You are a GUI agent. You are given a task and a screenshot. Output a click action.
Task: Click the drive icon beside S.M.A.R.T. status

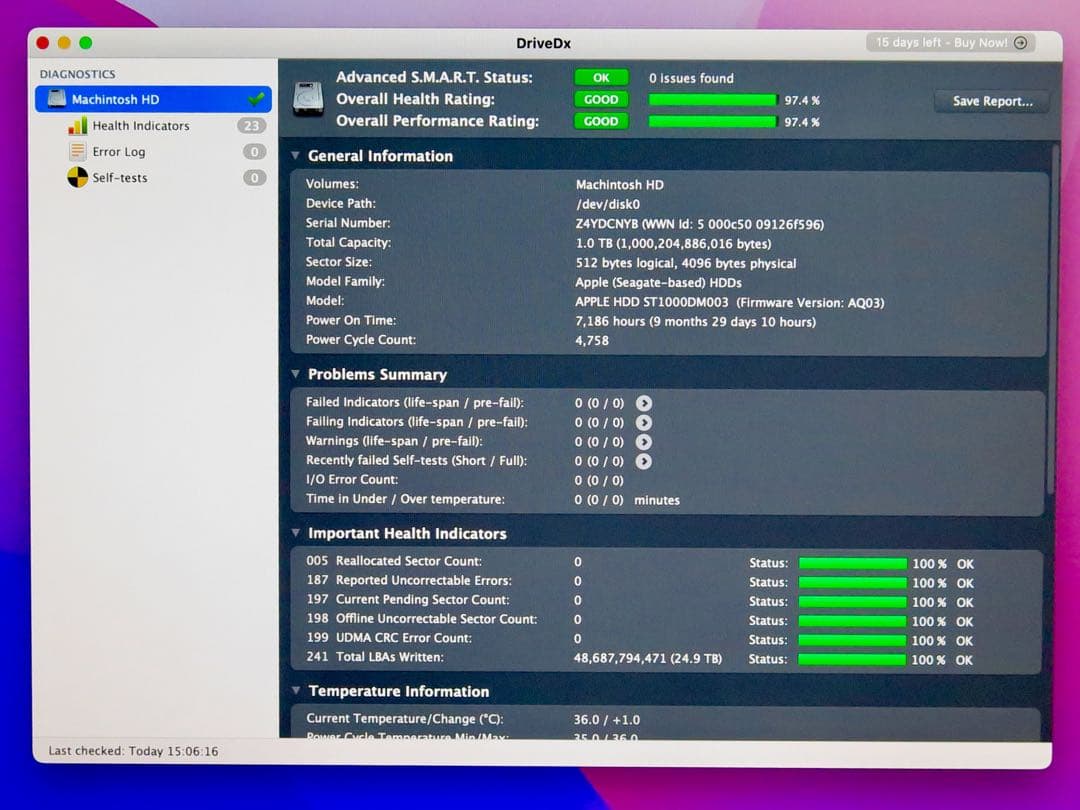click(309, 99)
